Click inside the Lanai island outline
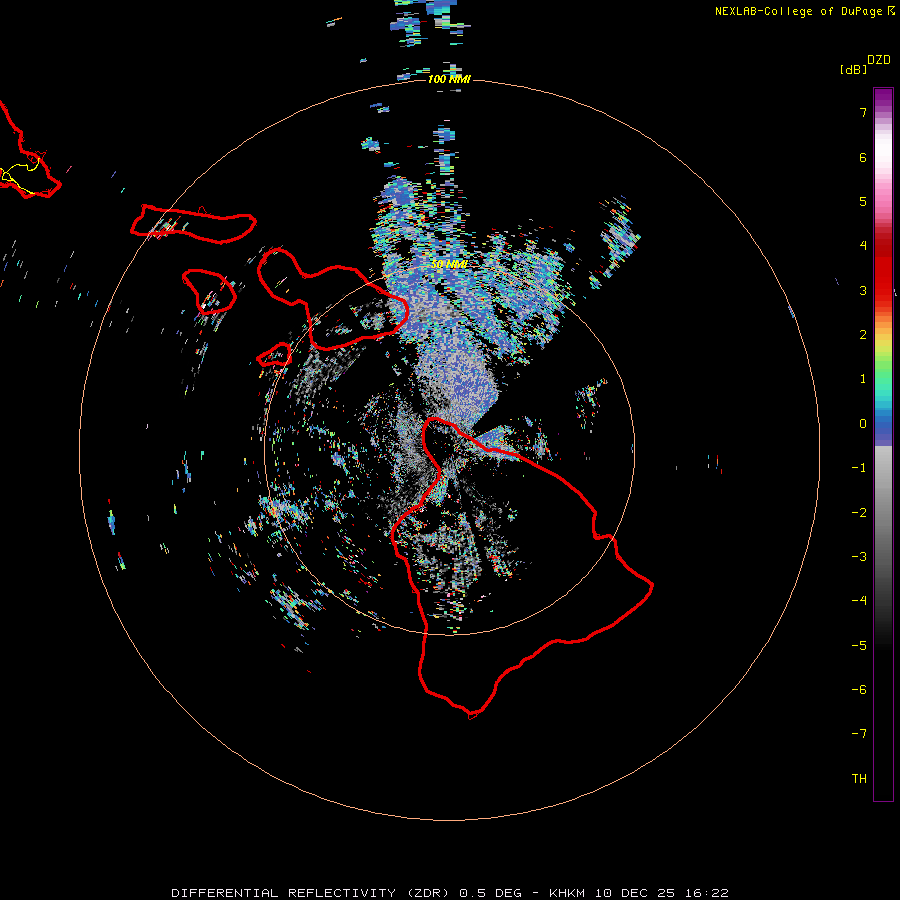900x900 pixels. tap(209, 291)
